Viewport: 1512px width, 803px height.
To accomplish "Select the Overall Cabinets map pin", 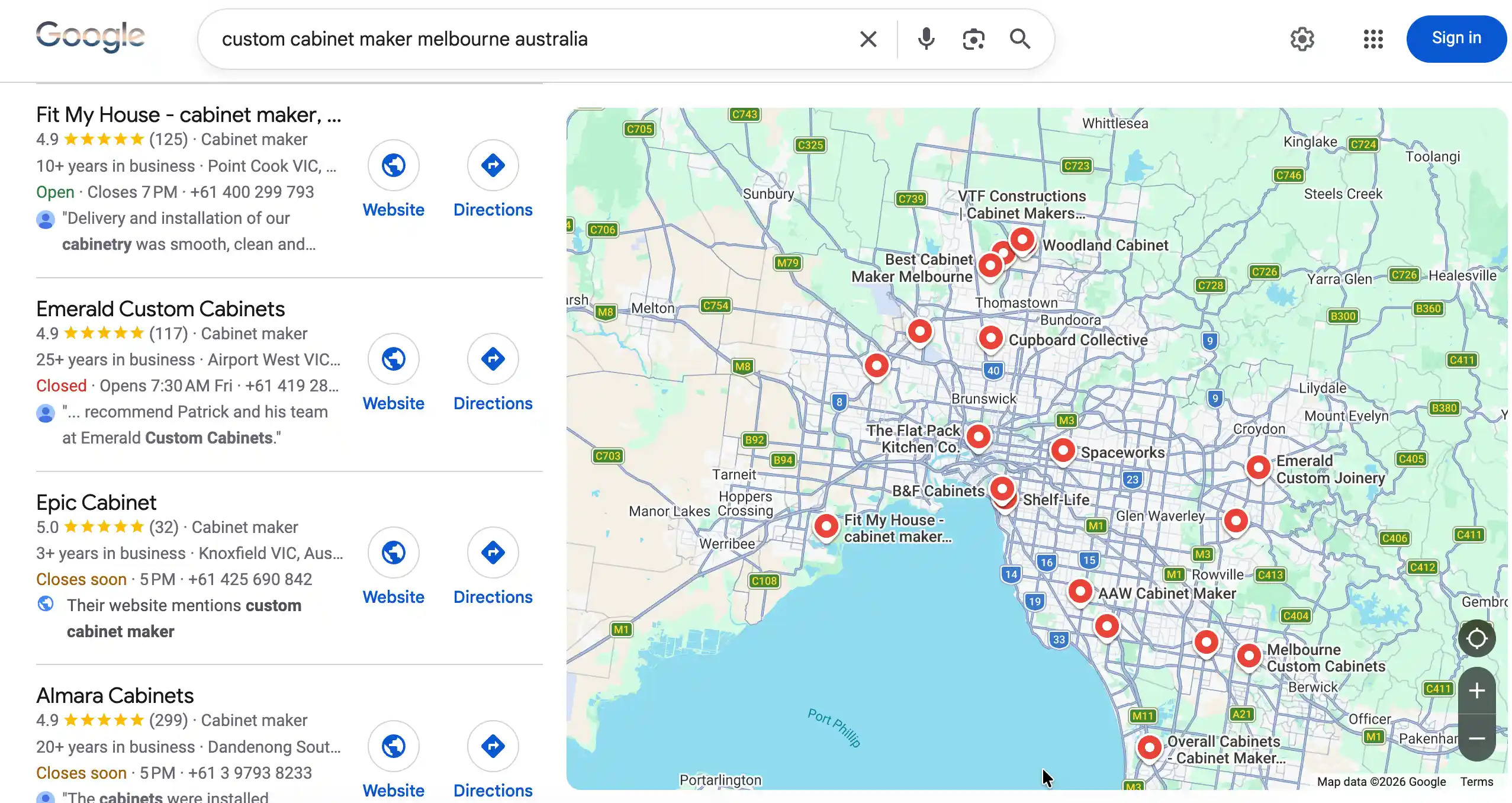I will pyautogui.click(x=1149, y=748).
